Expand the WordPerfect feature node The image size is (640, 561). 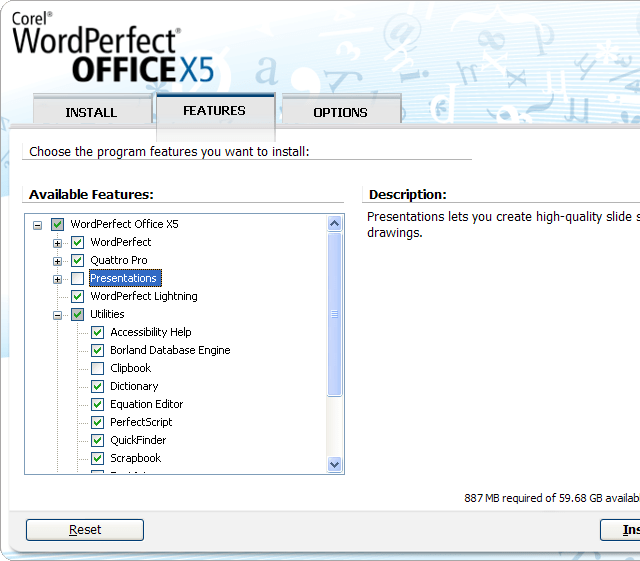click(58, 243)
